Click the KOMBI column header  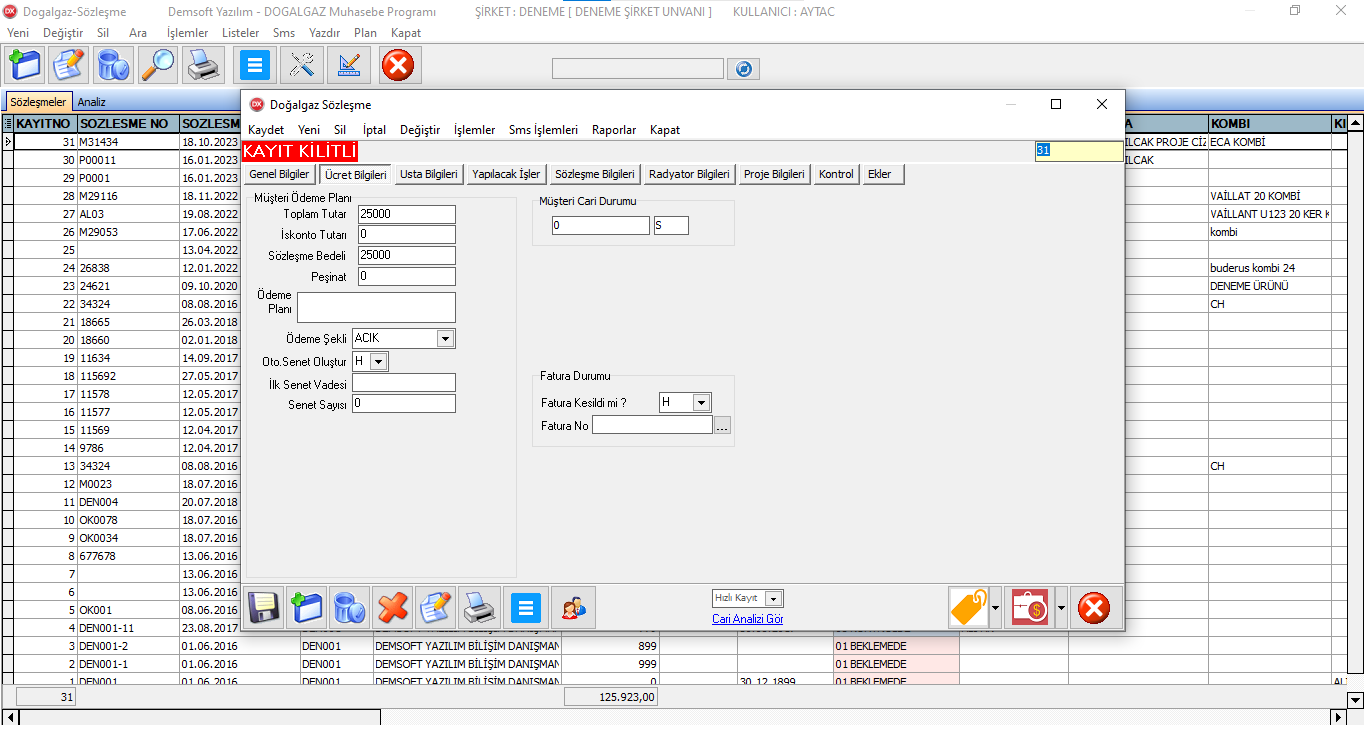click(x=1268, y=123)
